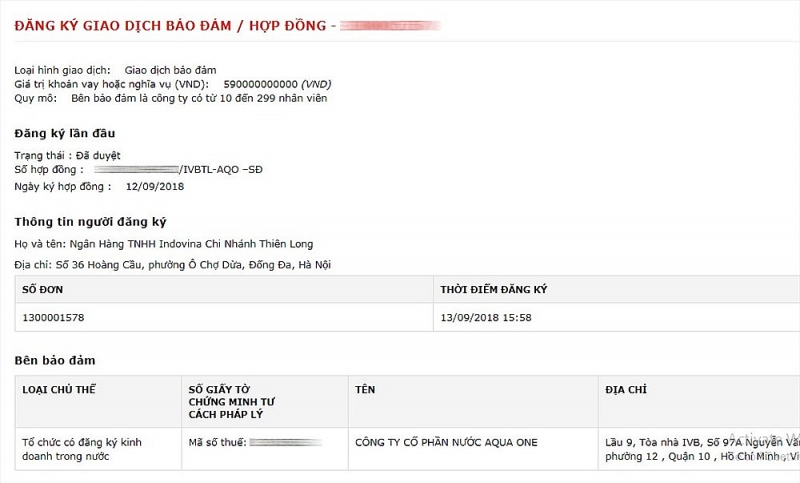Click the THỜI ĐIỂM ĐĂNG KÝ column header
Screen dimensions: 800x483
[493, 290]
